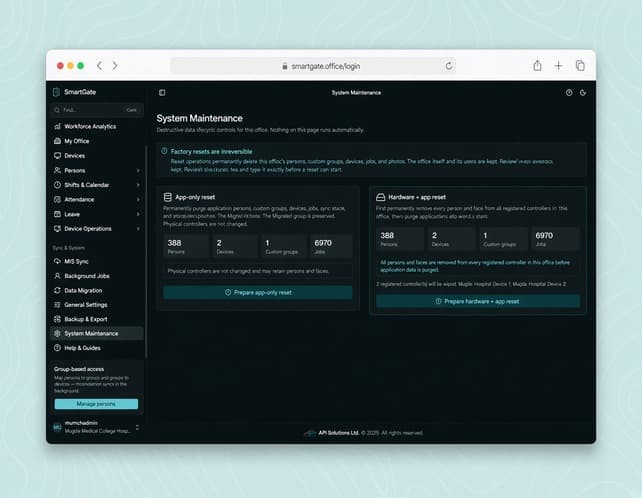Click Prepare app-only reset button
642x498 pixels.
(258, 292)
